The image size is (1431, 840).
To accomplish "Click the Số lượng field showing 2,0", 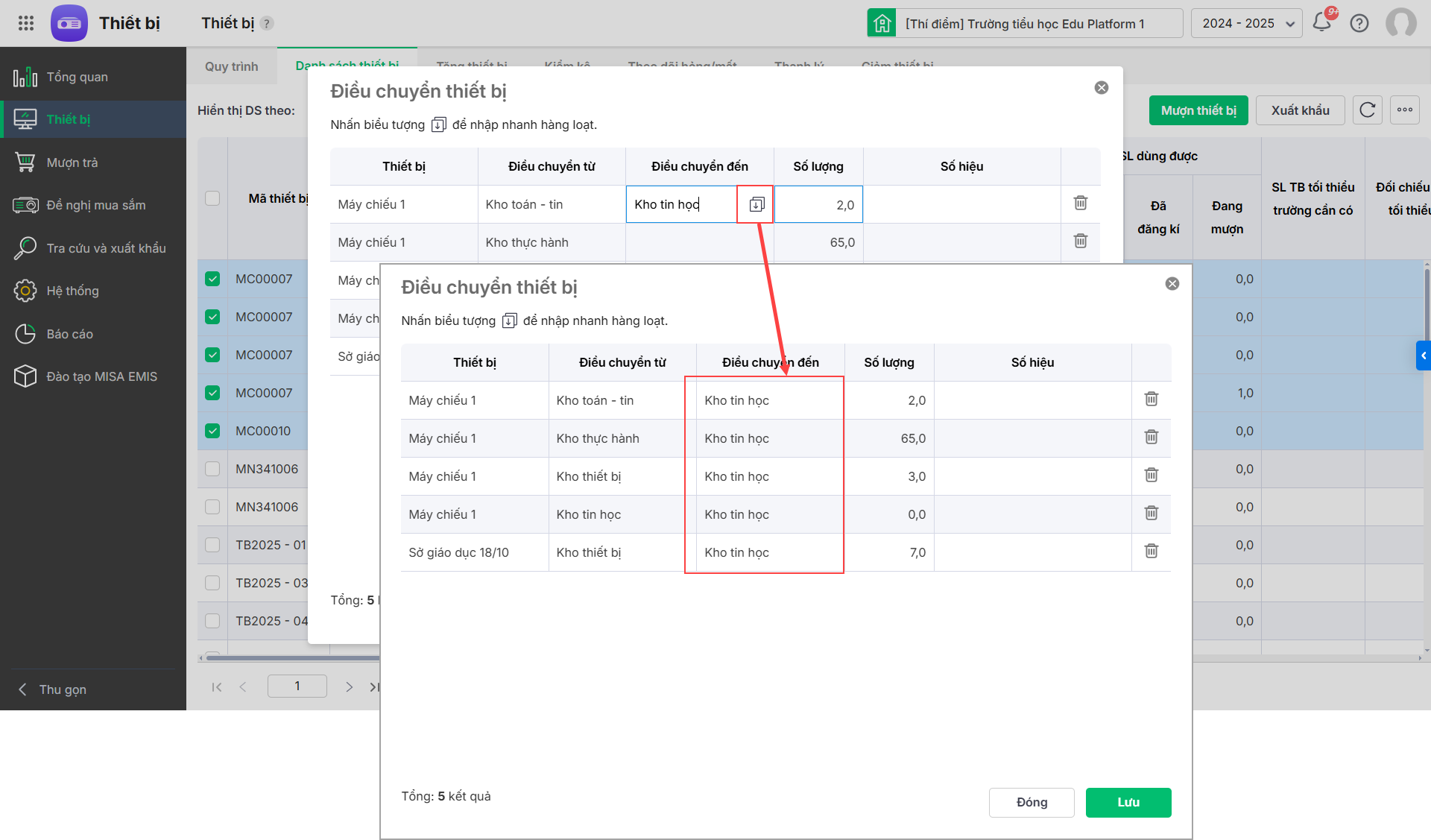I will 818,205.
